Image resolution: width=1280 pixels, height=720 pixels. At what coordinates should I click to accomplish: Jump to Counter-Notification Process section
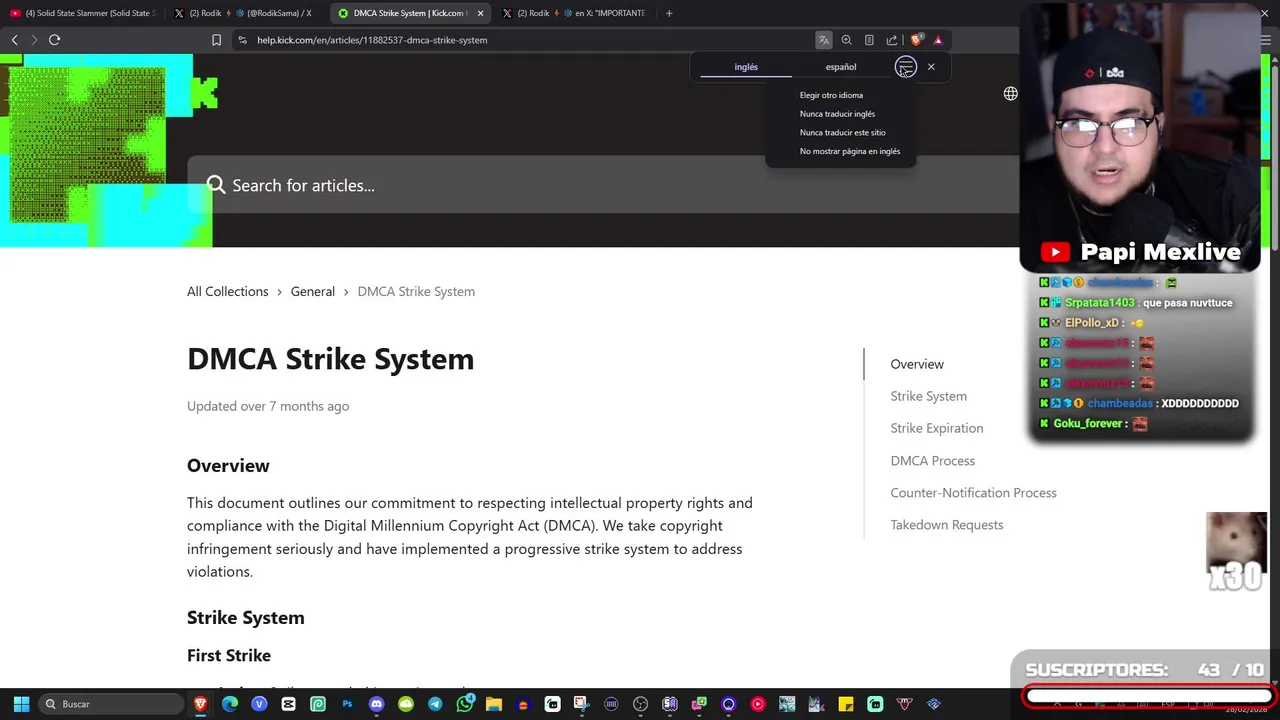[x=973, y=493]
